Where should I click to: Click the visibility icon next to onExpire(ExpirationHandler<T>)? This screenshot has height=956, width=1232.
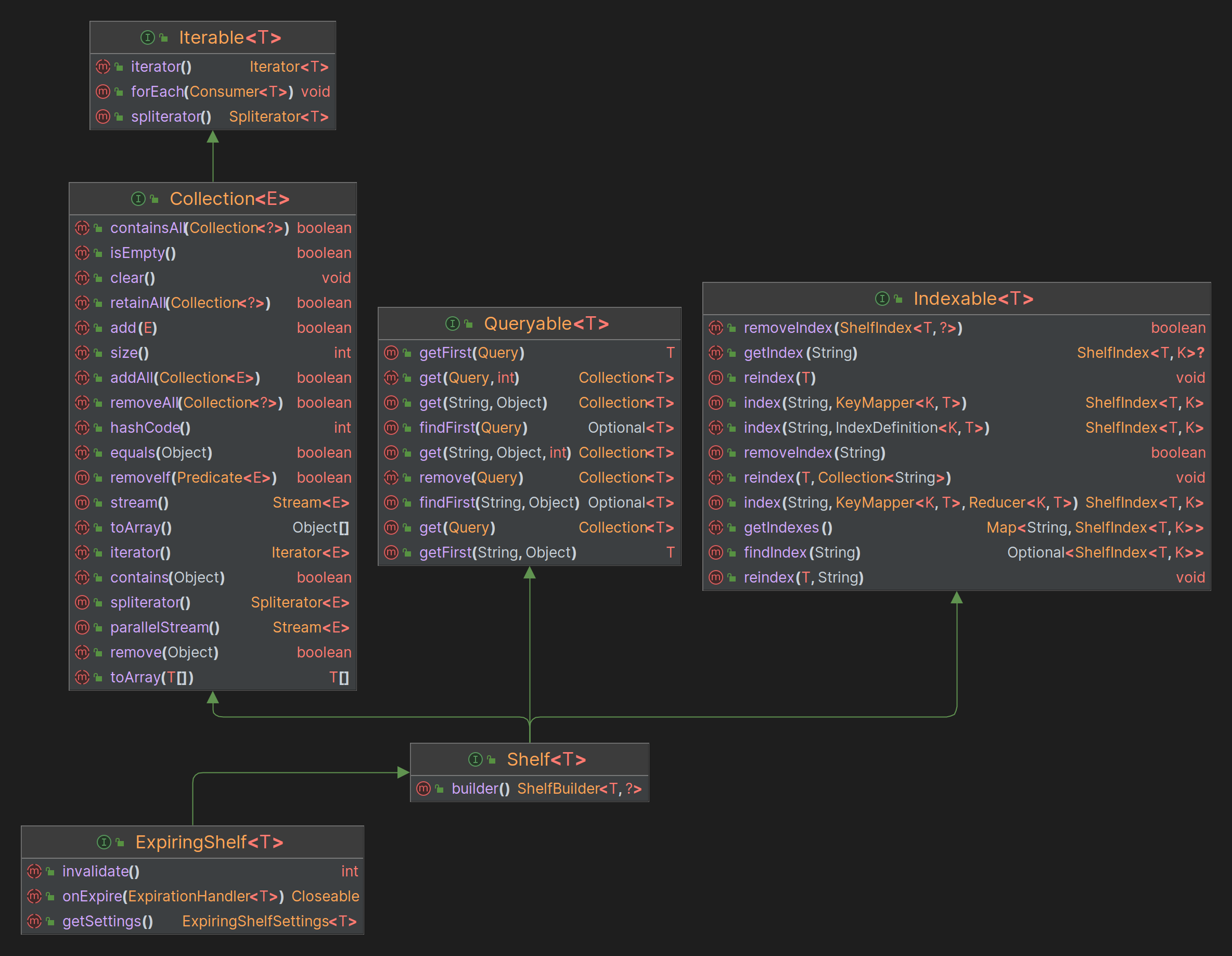coord(50,897)
